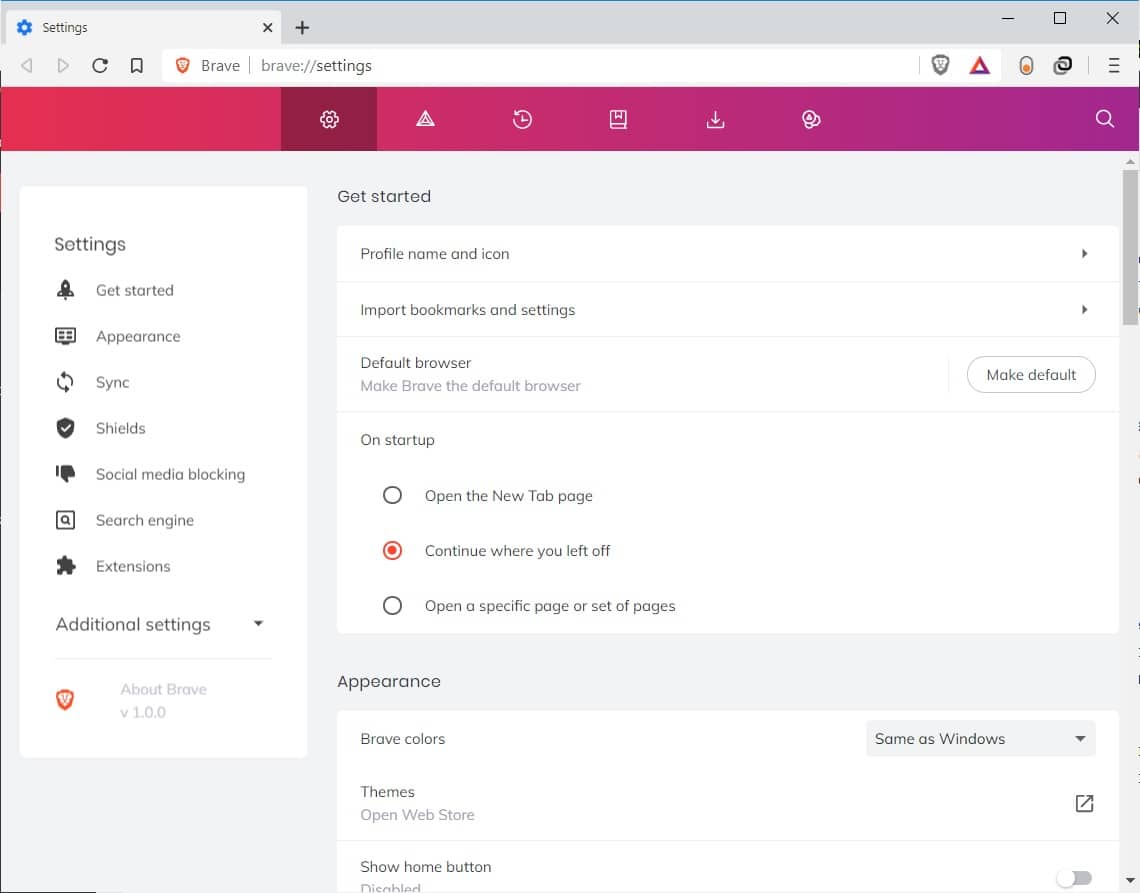Viewport: 1140px width, 893px height.
Task: Click the Make default button
Action: [x=1030, y=375]
